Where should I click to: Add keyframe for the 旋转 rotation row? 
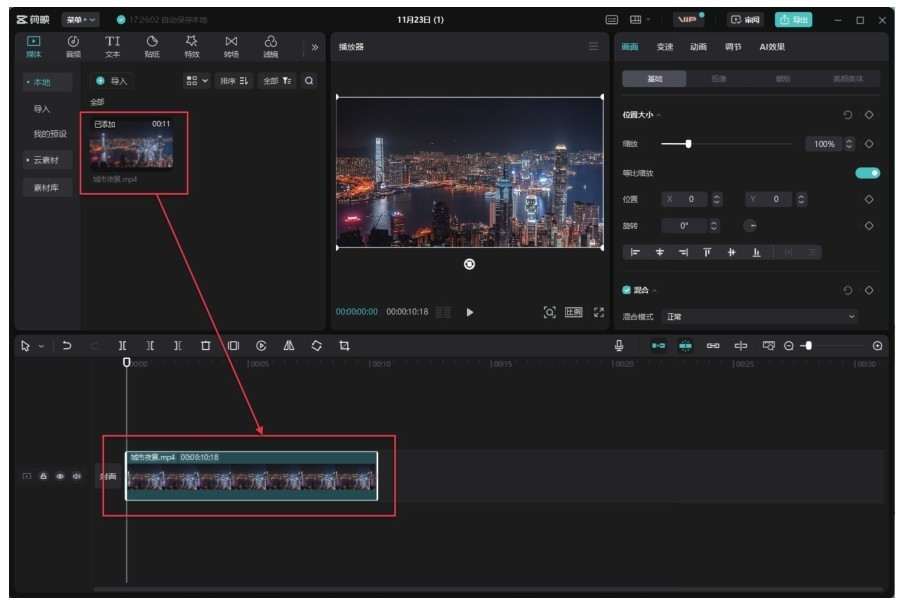869,226
